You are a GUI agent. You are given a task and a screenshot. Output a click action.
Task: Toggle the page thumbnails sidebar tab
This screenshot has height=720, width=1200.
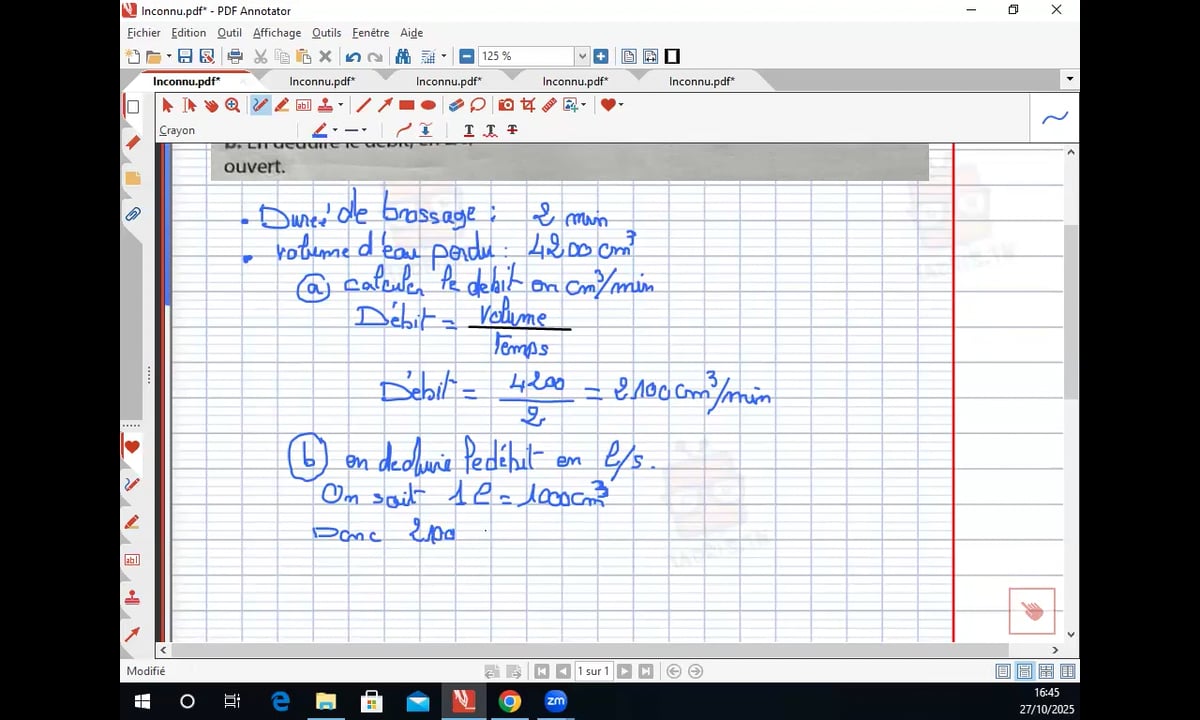(x=132, y=107)
